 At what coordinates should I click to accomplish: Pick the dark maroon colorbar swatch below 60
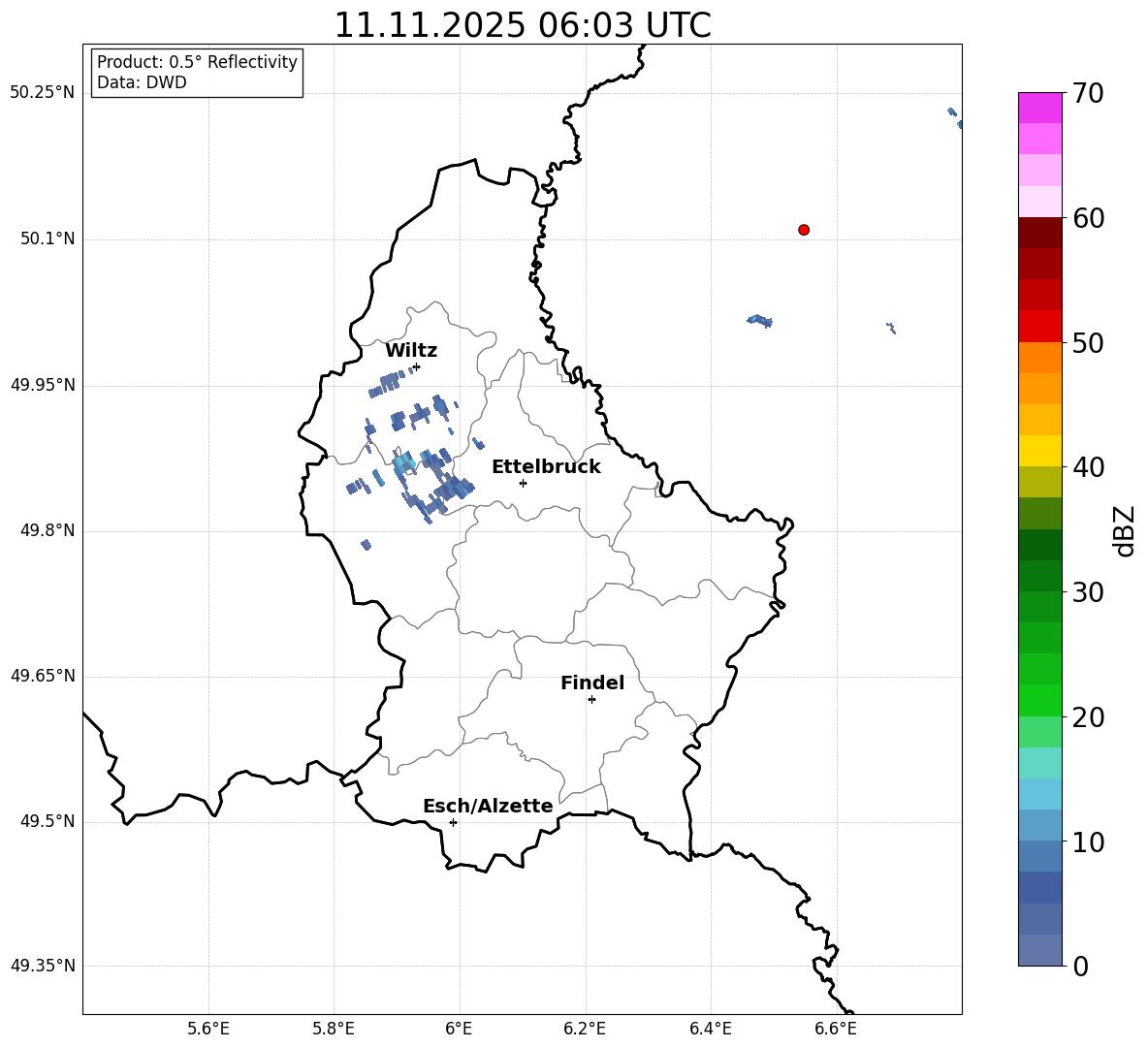tap(1039, 233)
